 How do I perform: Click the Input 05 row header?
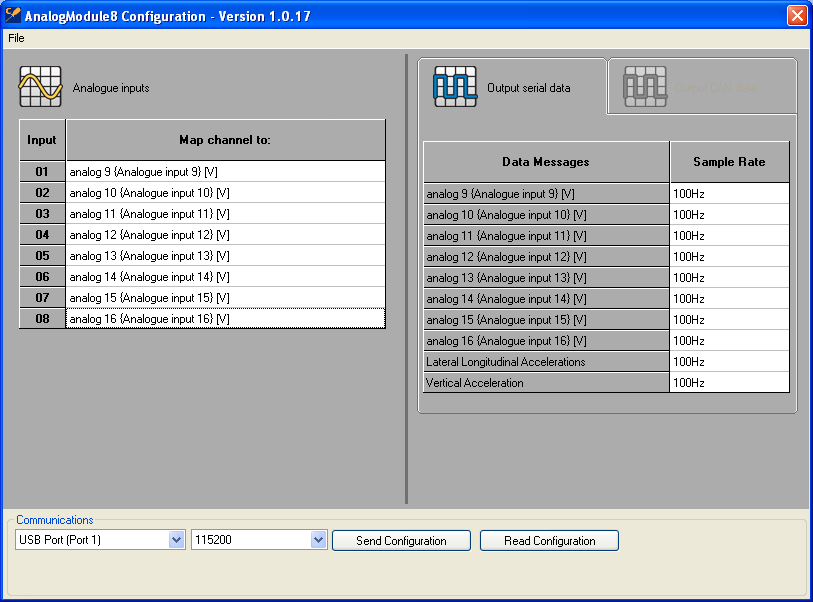pos(42,256)
